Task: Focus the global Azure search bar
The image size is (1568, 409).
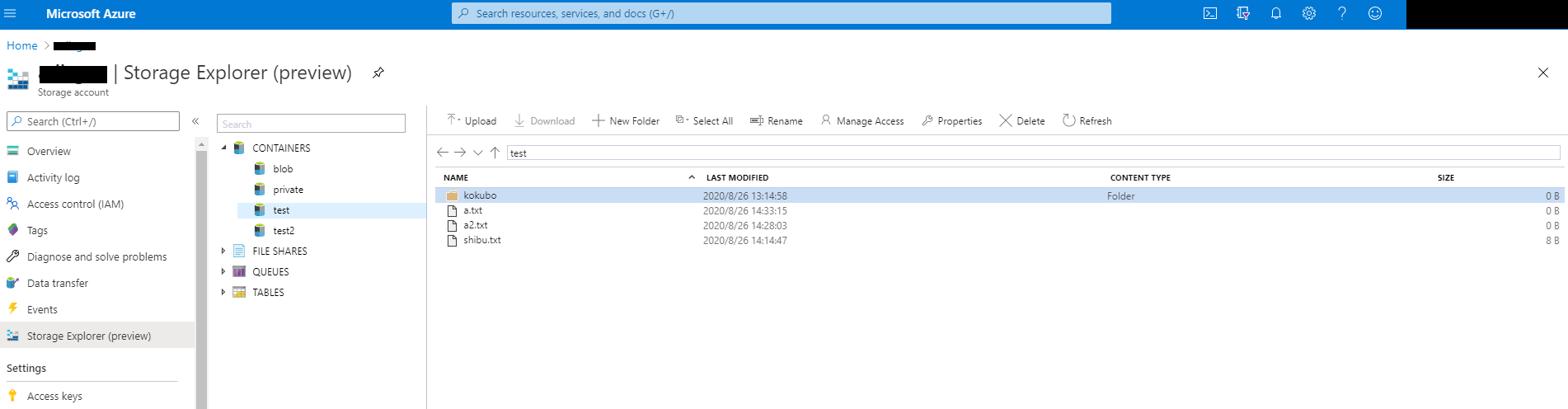Action: click(781, 13)
